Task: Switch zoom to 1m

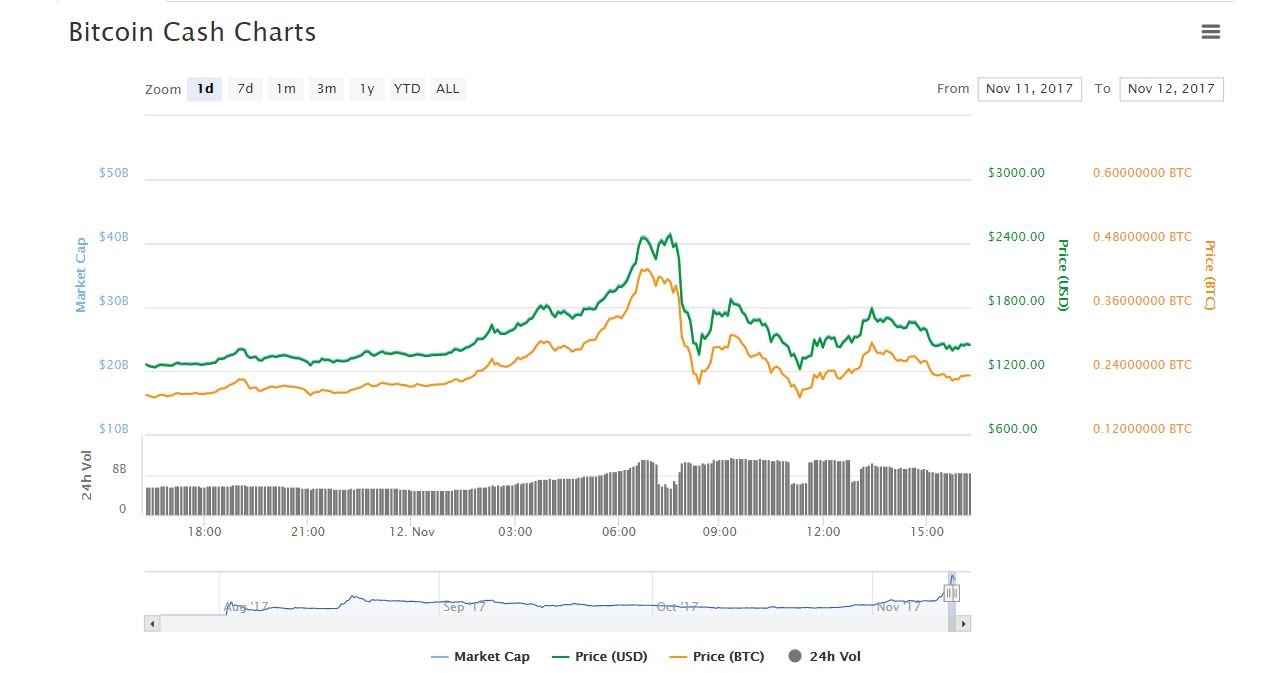Action: tap(286, 89)
